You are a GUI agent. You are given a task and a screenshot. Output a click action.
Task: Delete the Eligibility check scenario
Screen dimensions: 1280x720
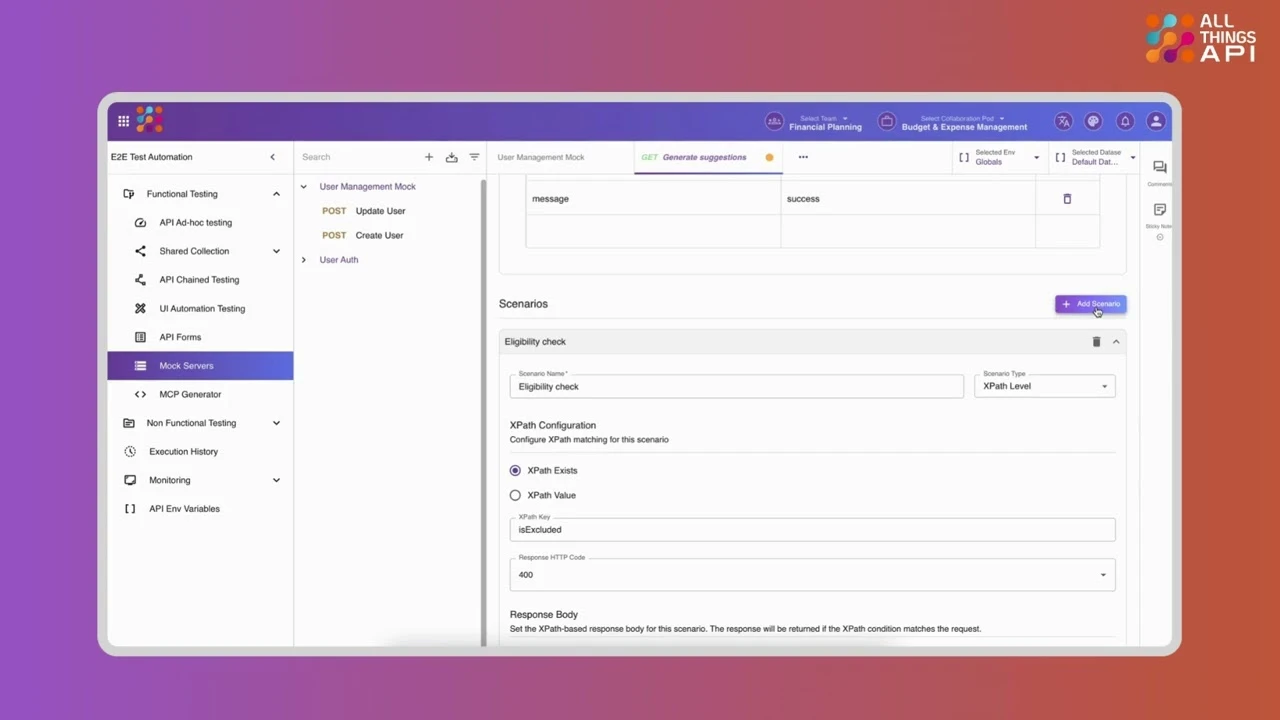1096,342
